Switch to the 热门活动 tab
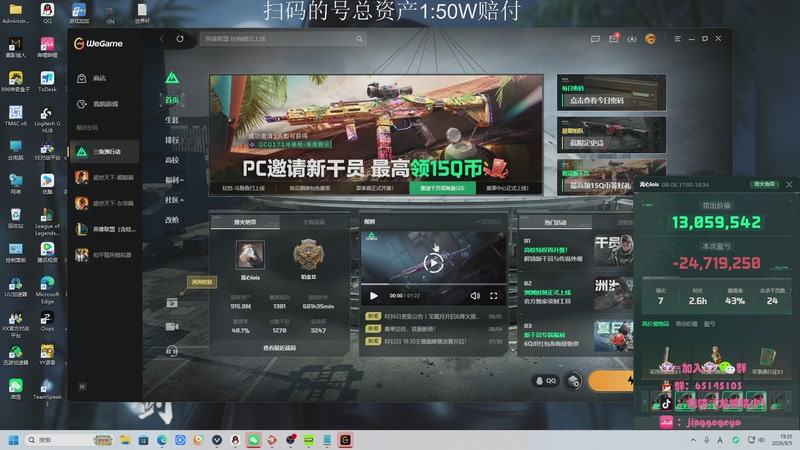 (x=555, y=222)
